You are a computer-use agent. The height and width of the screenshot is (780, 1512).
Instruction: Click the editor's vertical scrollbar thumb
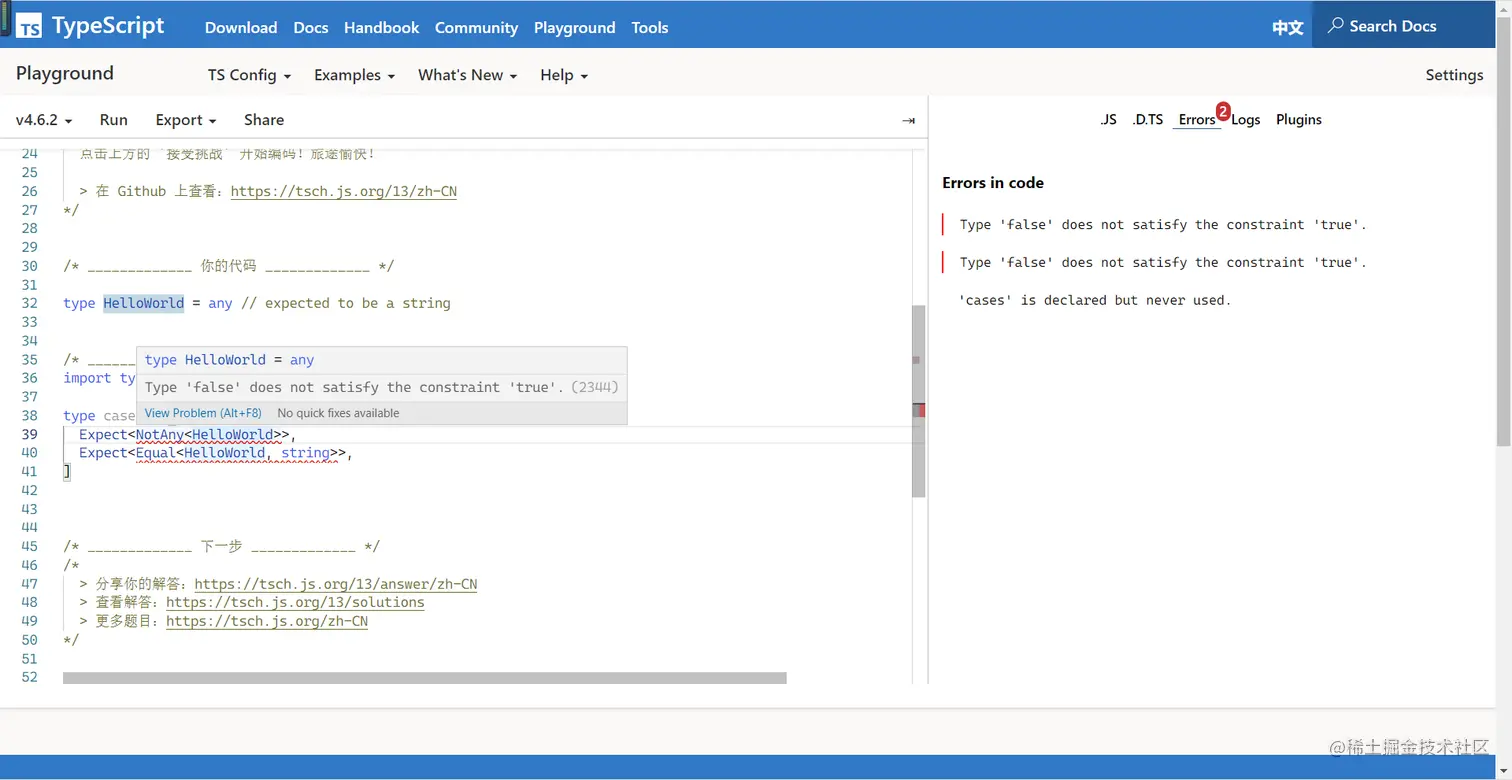tap(919, 401)
